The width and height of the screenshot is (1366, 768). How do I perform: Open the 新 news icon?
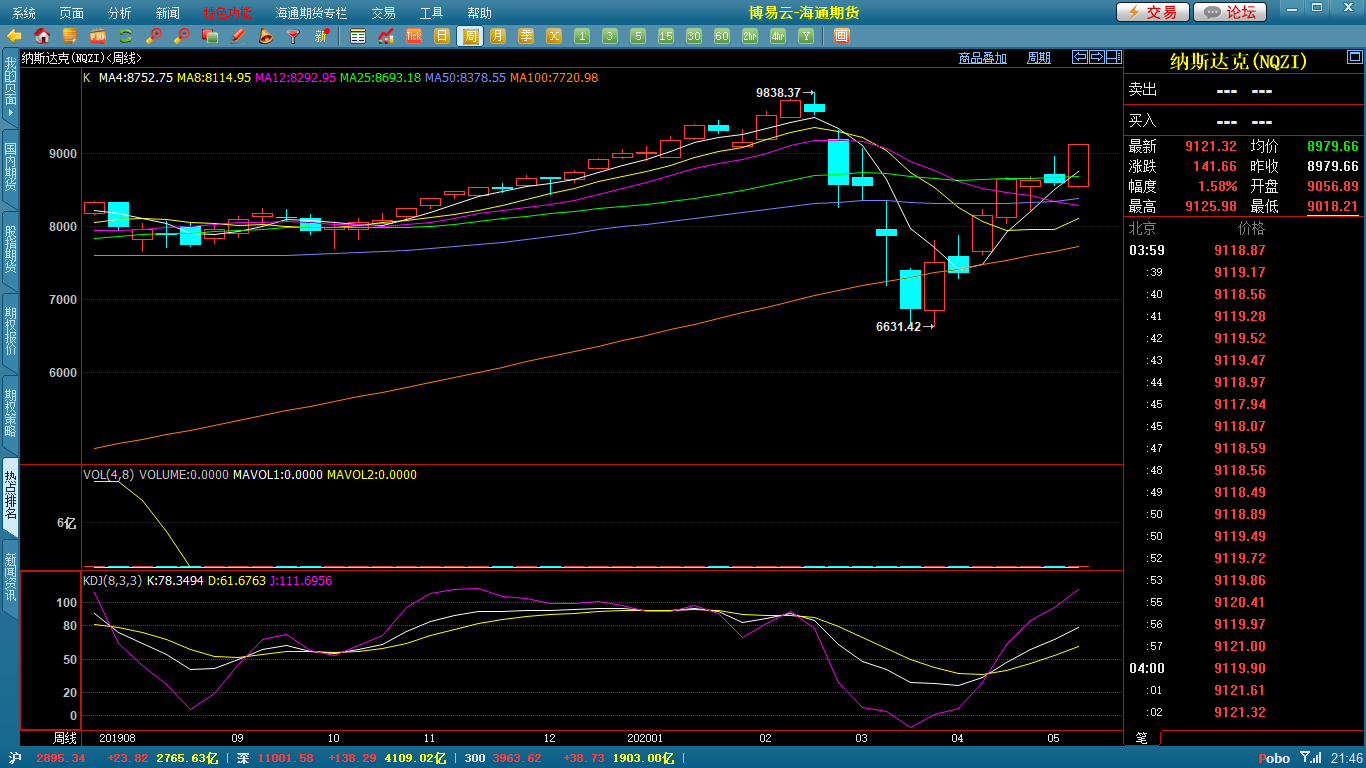pos(322,36)
